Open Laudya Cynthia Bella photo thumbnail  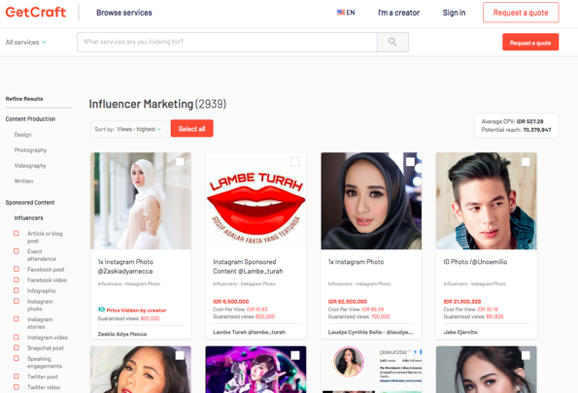click(371, 201)
